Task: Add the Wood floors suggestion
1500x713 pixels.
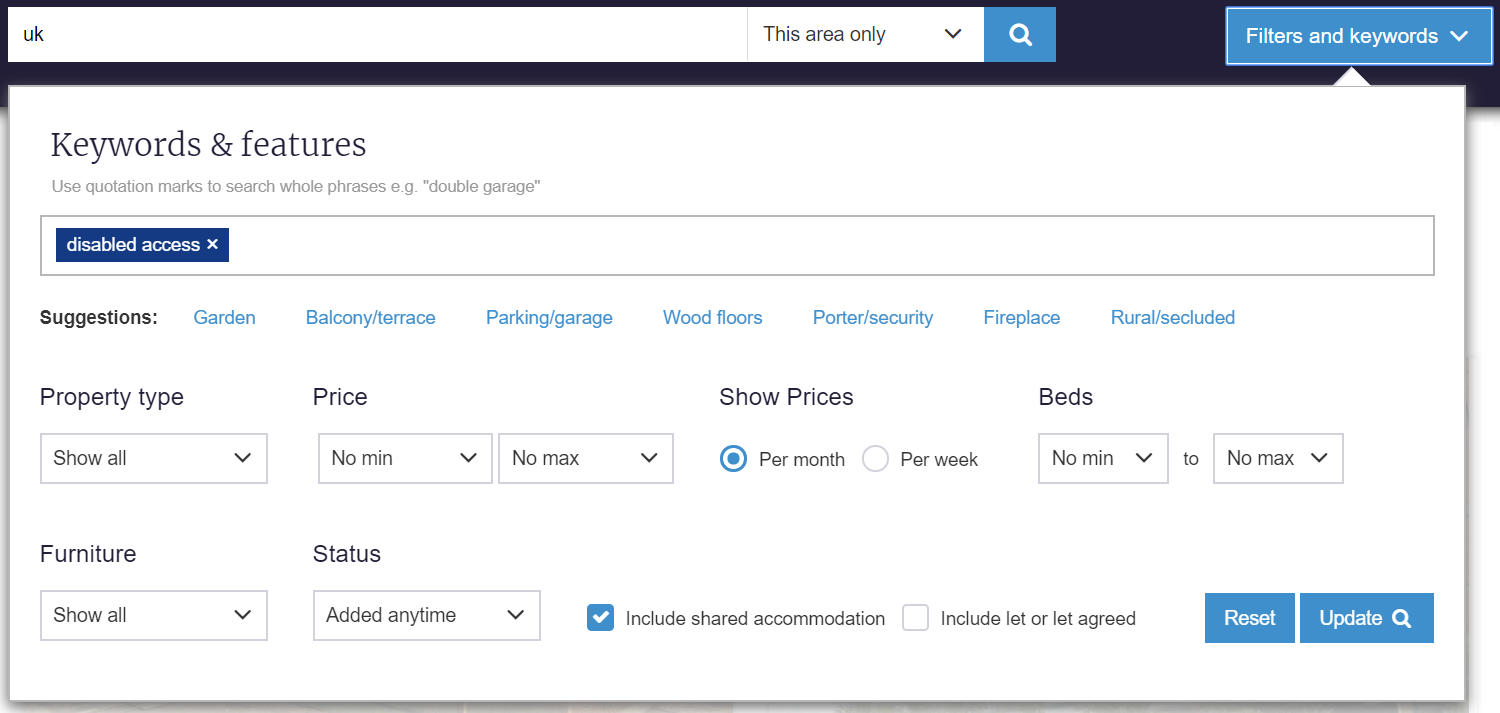Action: [x=712, y=318]
